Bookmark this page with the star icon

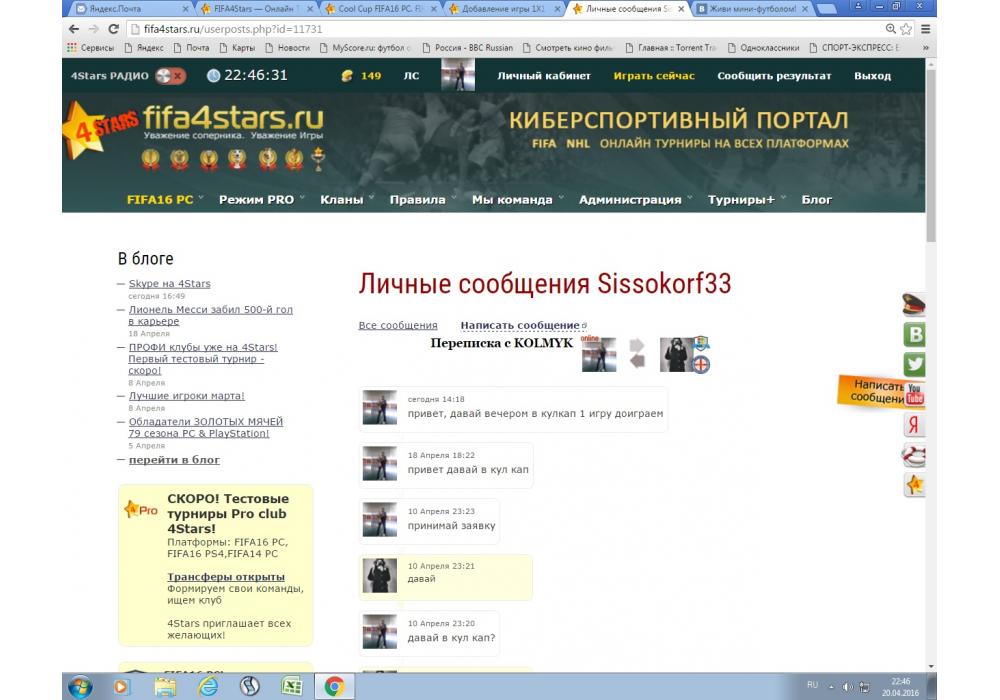point(906,29)
